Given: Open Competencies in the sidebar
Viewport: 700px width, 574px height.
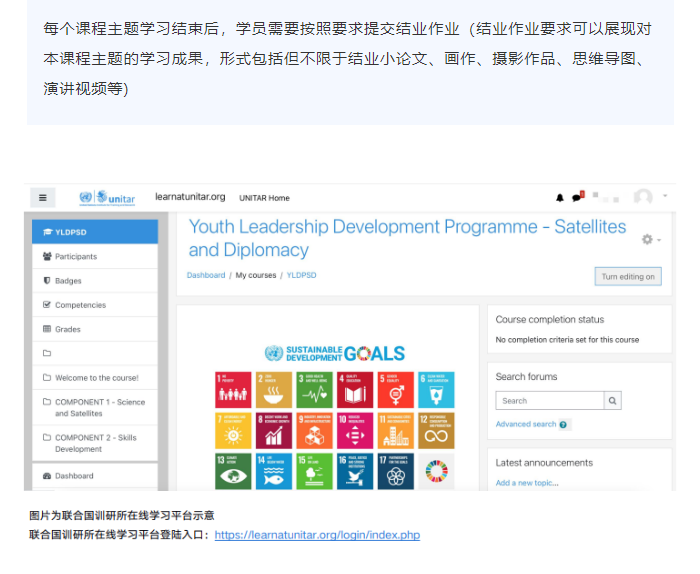Looking at the screenshot, I should [x=95, y=305].
